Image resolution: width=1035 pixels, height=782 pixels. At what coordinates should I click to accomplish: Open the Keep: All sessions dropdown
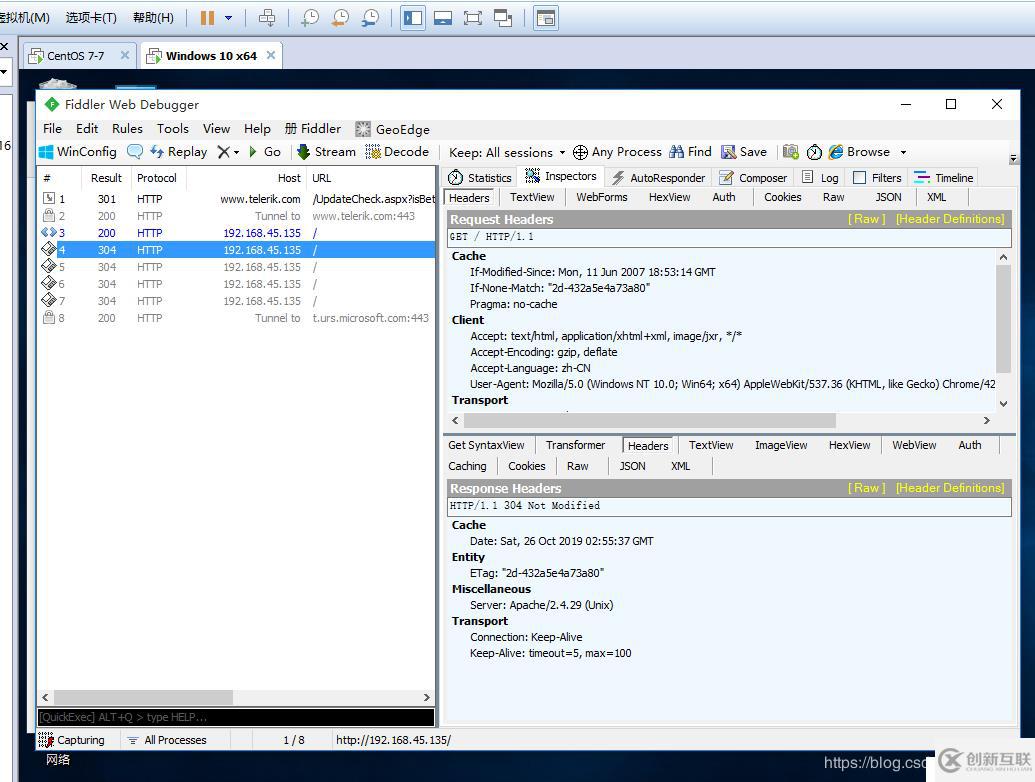pos(507,152)
